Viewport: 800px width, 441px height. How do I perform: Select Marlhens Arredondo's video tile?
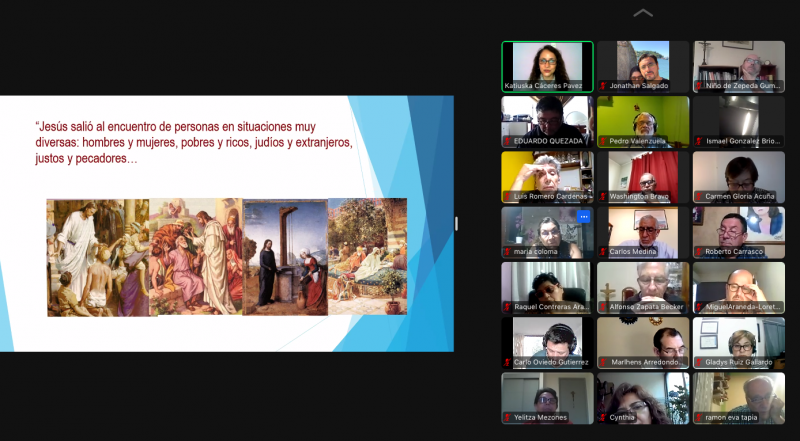(643, 343)
